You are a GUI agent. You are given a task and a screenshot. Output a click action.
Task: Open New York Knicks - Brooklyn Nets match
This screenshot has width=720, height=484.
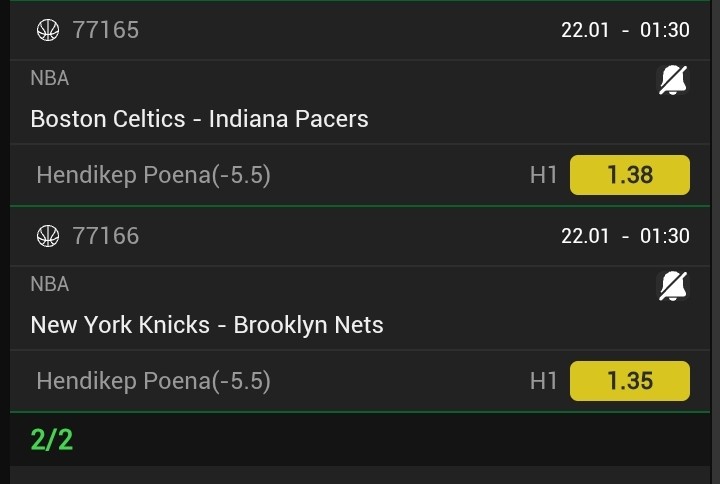point(207,325)
